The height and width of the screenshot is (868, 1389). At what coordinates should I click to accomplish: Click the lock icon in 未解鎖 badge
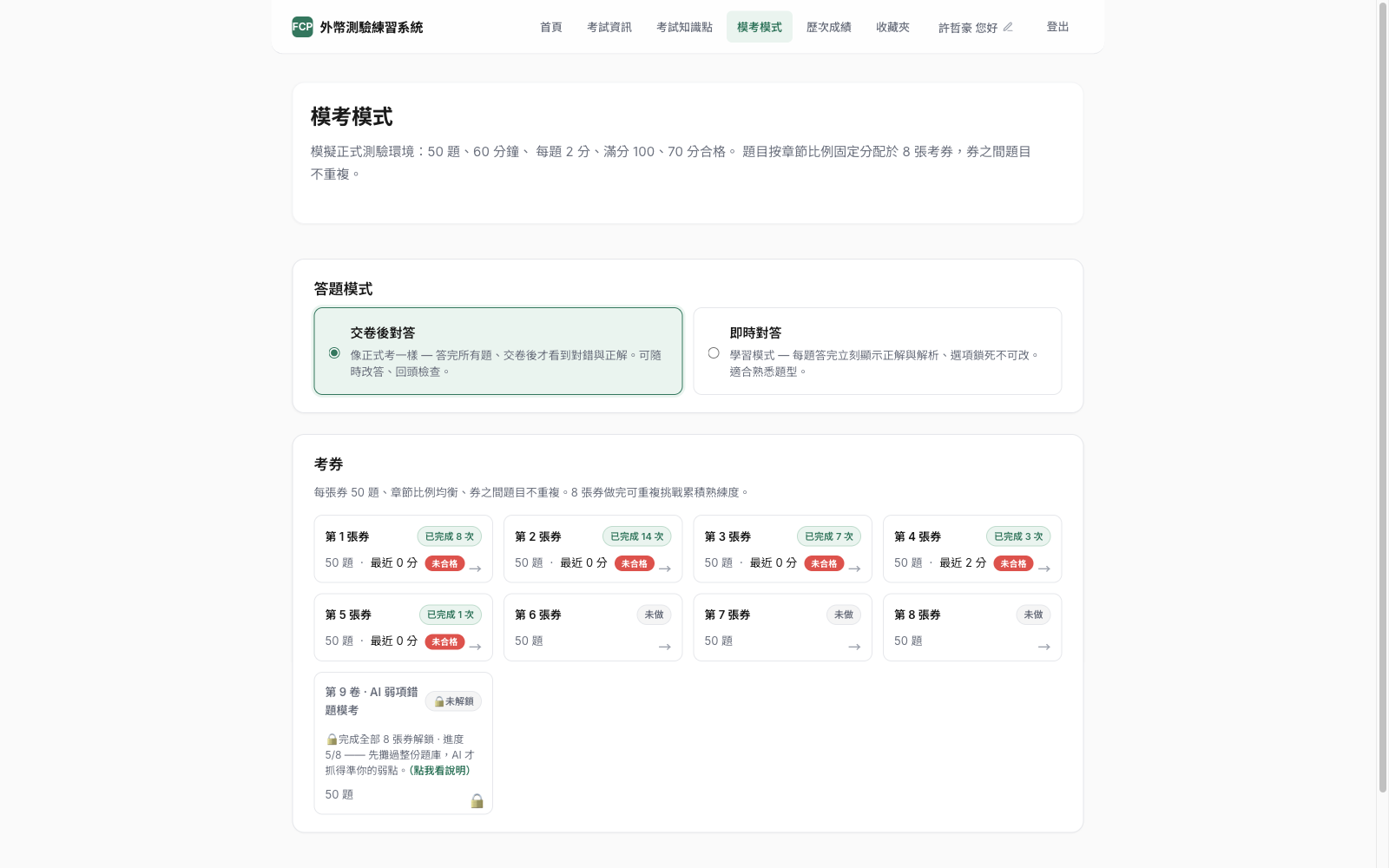(x=439, y=701)
